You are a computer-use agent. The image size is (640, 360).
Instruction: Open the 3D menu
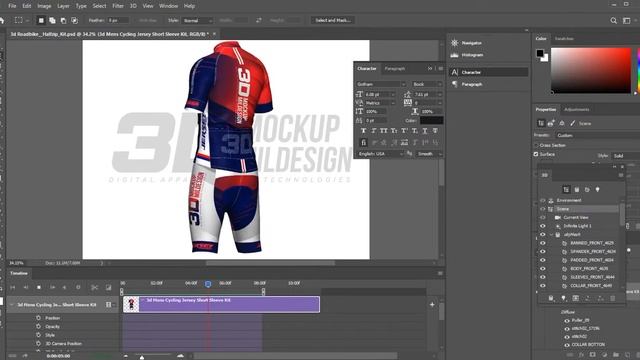[x=133, y=6]
